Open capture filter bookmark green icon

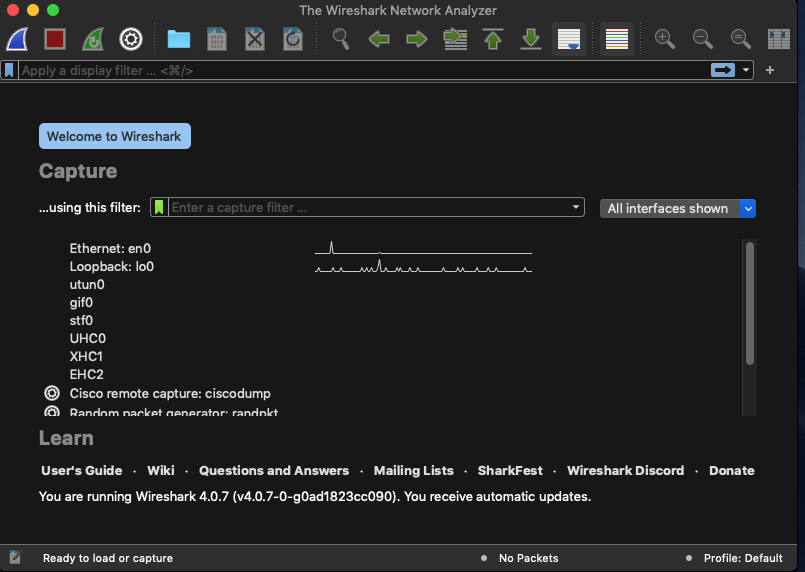click(x=159, y=207)
